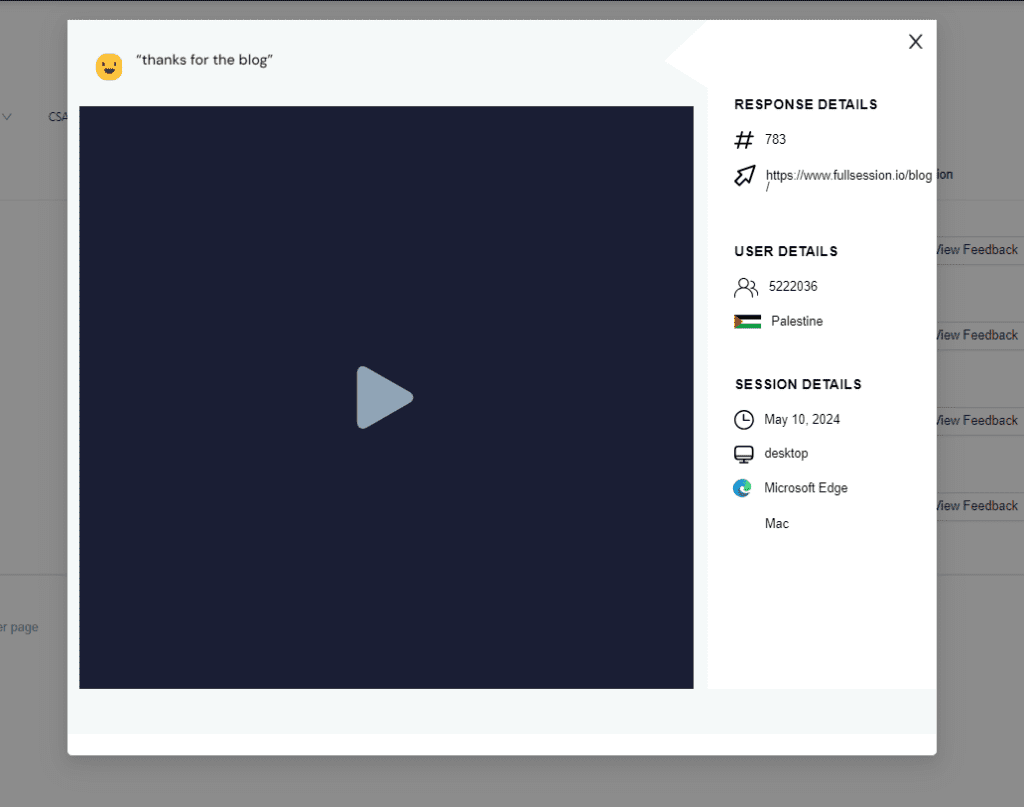The image size is (1024, 807).
Task: Click the arrow cursor icon beside URL
Action: pos(745,176)
